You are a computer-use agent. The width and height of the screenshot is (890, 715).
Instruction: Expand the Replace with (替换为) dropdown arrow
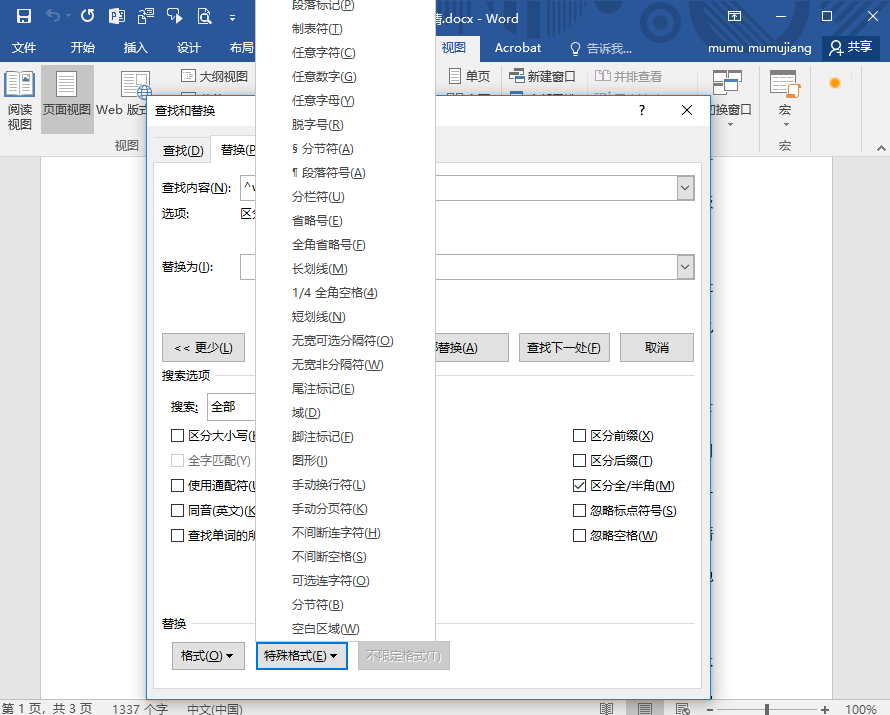(x=685, y=267)
